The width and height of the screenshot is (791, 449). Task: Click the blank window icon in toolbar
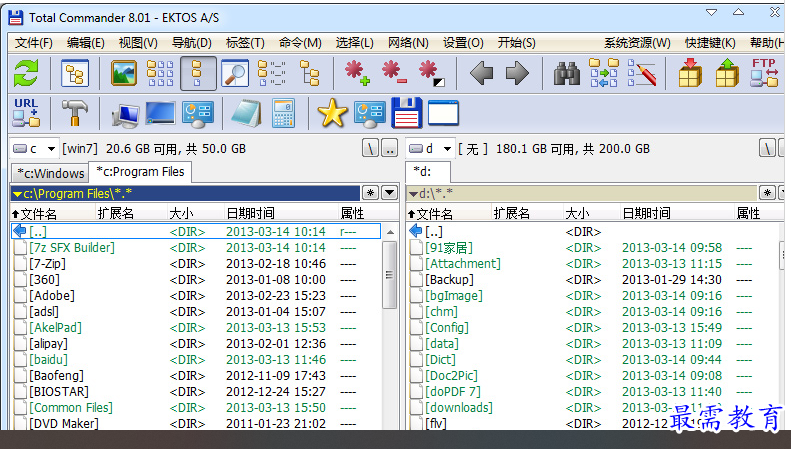443,113
